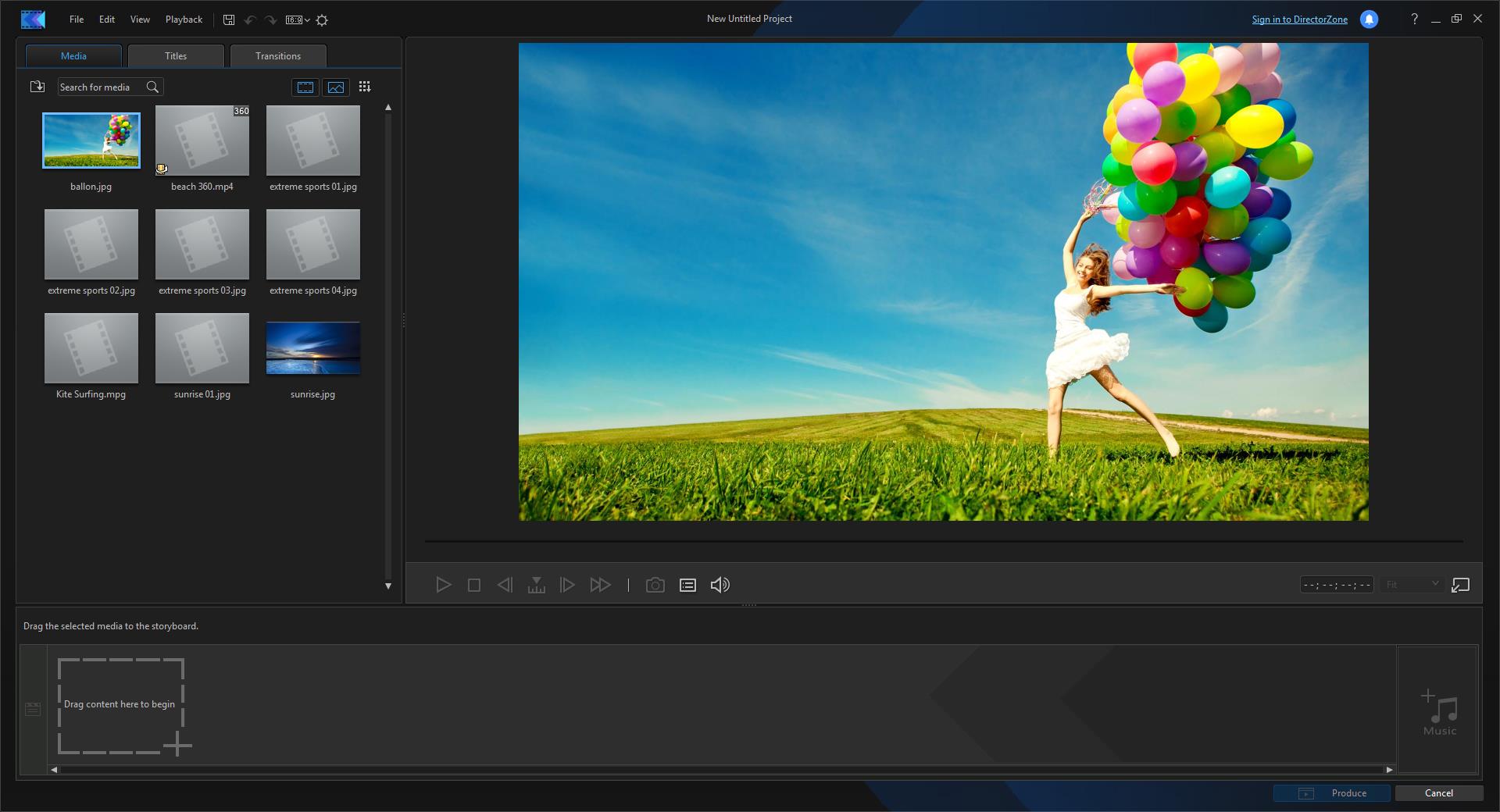Restore down the application window
This screenshot has width=1500, height=812.
tap(1456, 19)
